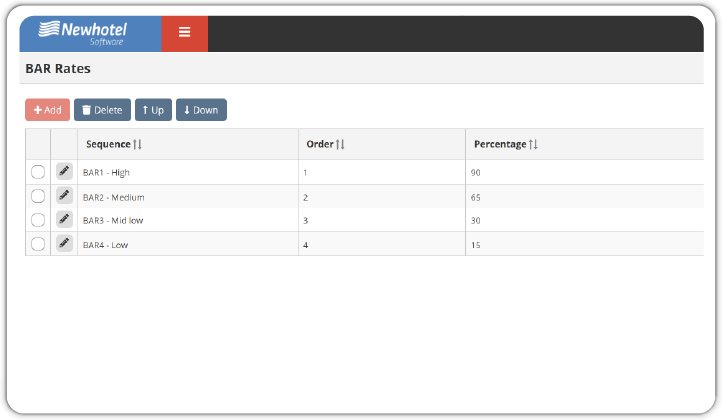Click order value 2 in the BAR2 row

tap(305, 198)
